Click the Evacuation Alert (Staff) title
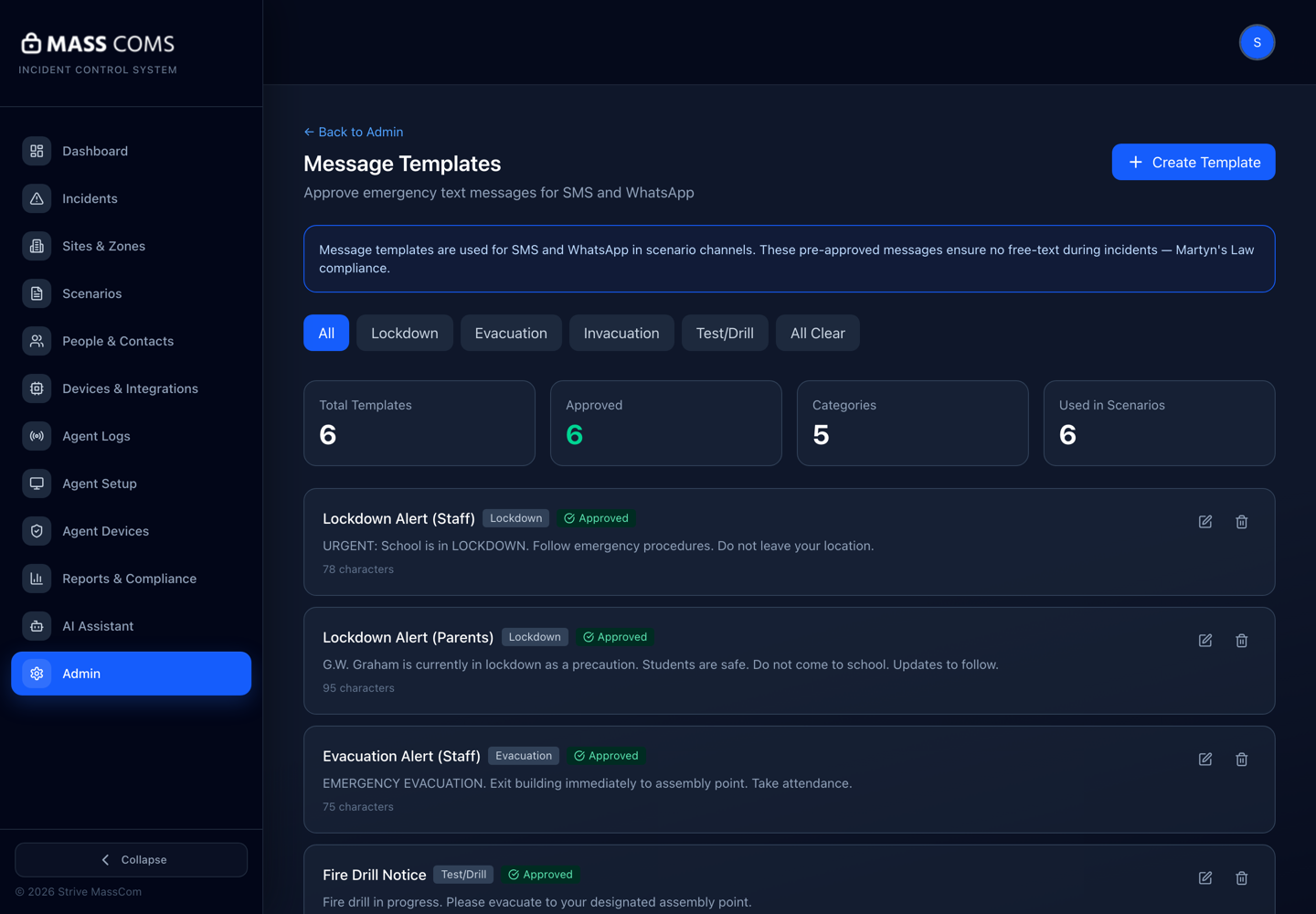 click(401, 756)
